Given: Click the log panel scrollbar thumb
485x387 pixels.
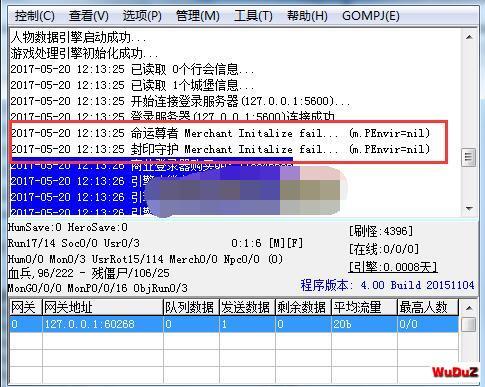Looking at the screenshot, I should (469, 157).
